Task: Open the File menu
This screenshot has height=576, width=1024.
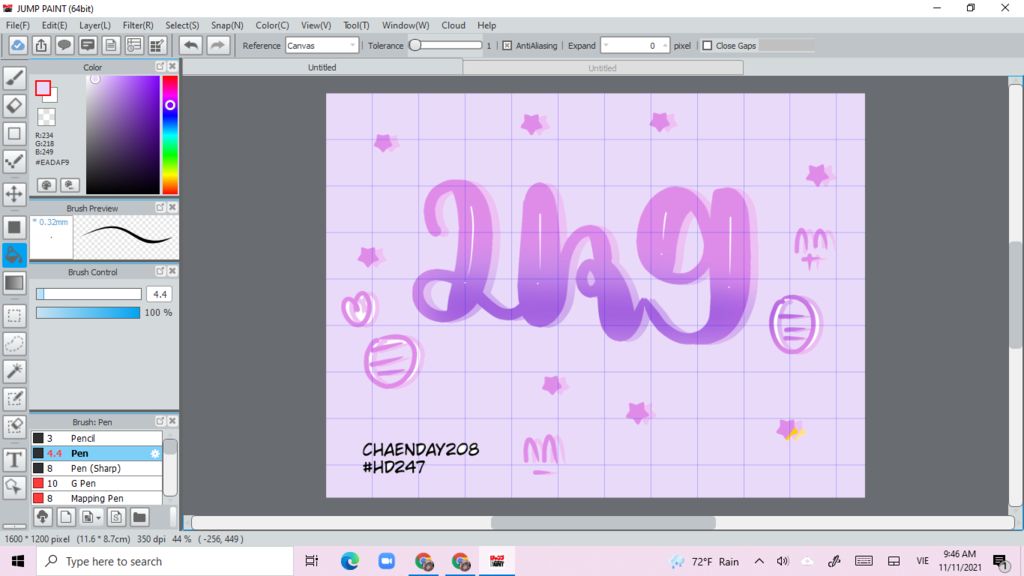Action: coord(18,25)
